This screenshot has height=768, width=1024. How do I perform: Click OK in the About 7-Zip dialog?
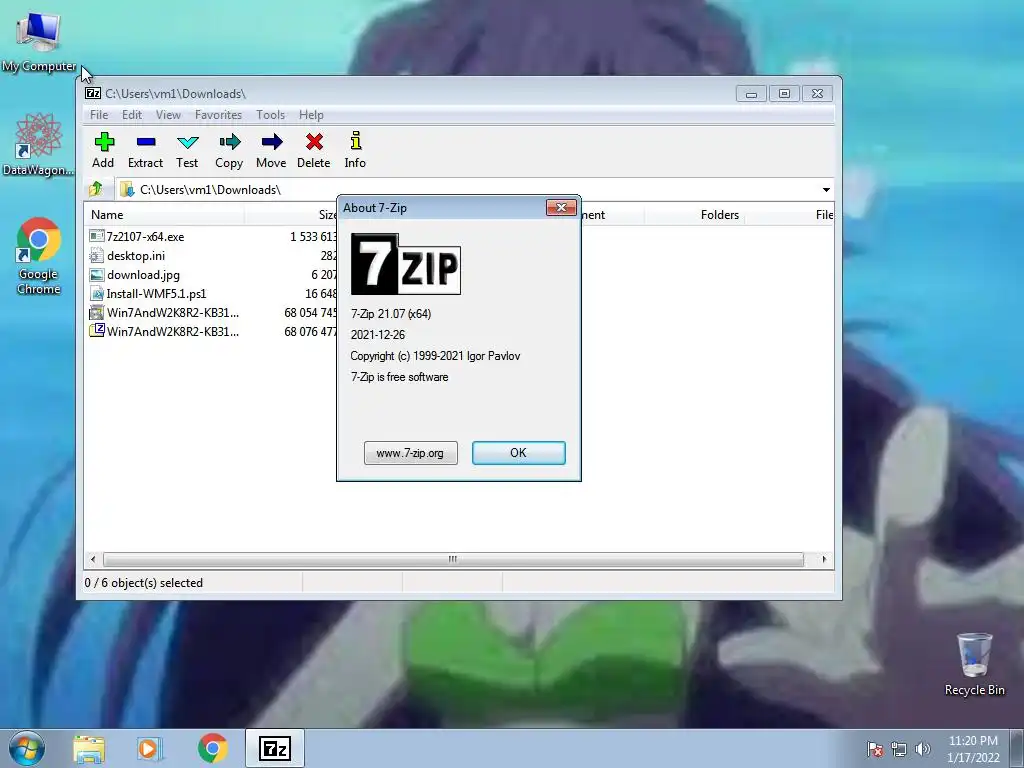pos(519,453)
